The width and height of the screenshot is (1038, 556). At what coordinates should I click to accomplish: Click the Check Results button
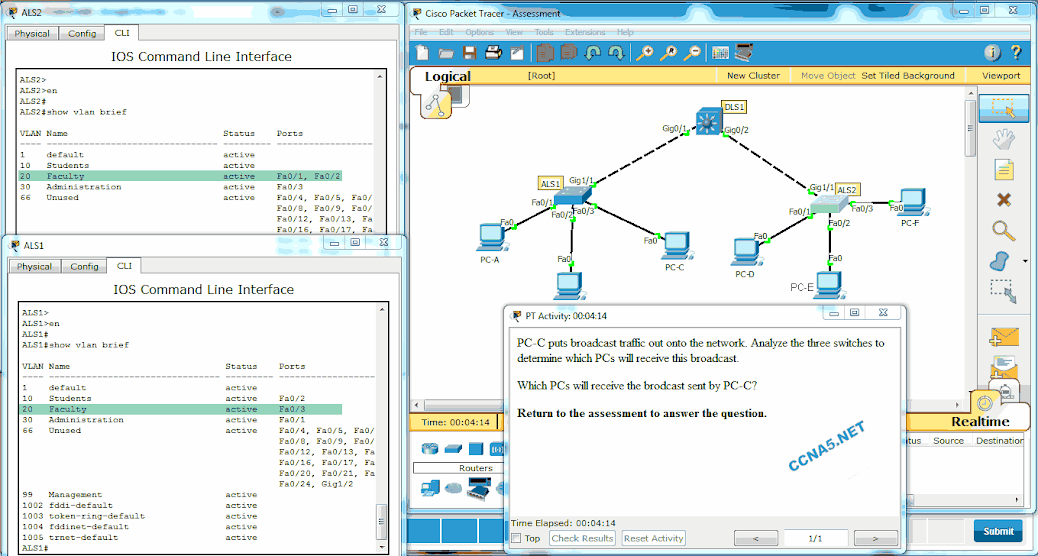pyautogui.click(x=583, y=538)
